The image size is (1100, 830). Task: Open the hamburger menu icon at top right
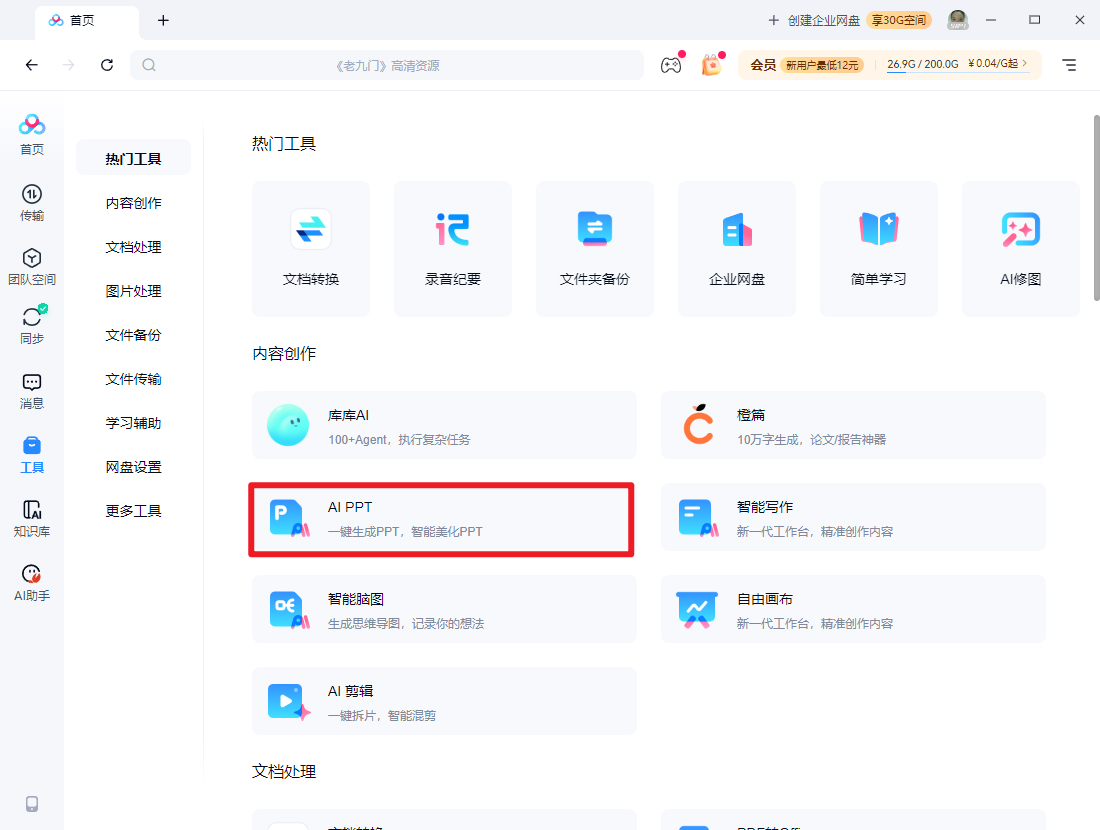(1069, 65)
